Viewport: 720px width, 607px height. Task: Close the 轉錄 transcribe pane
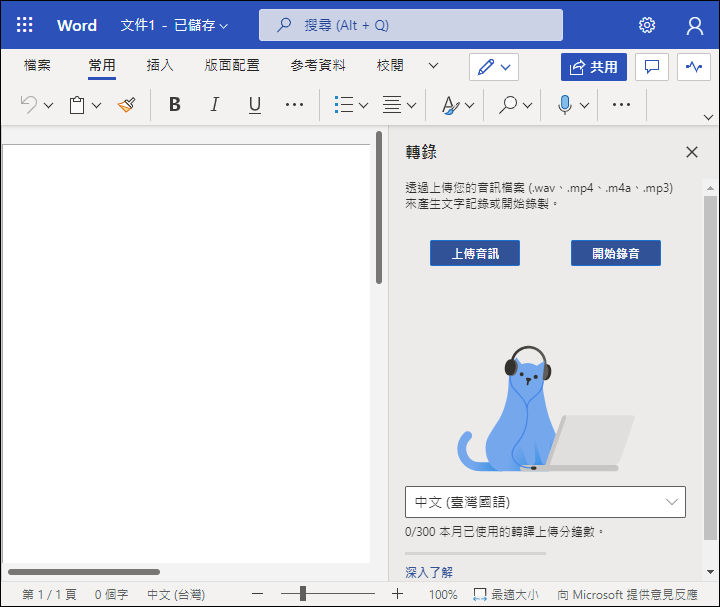692,152
